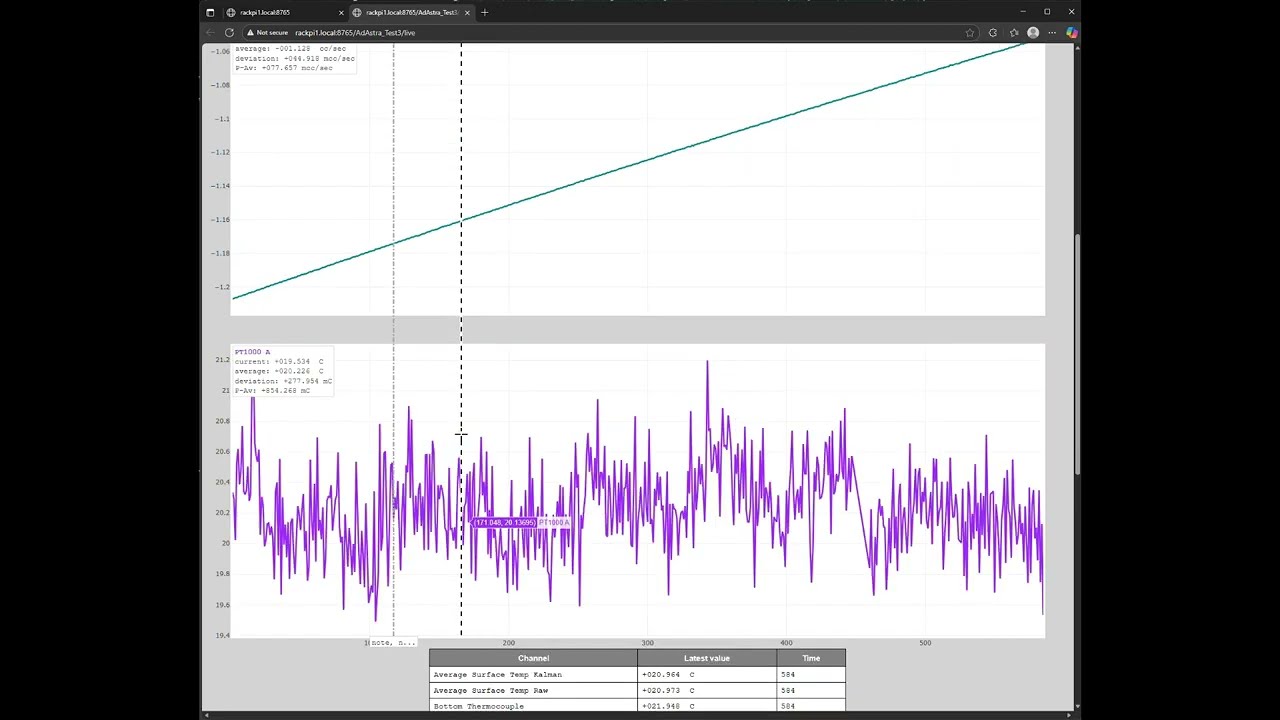This screenshot has width=1280, height=720.
Task: Open the tab actions menu icon
Action: 210,13
